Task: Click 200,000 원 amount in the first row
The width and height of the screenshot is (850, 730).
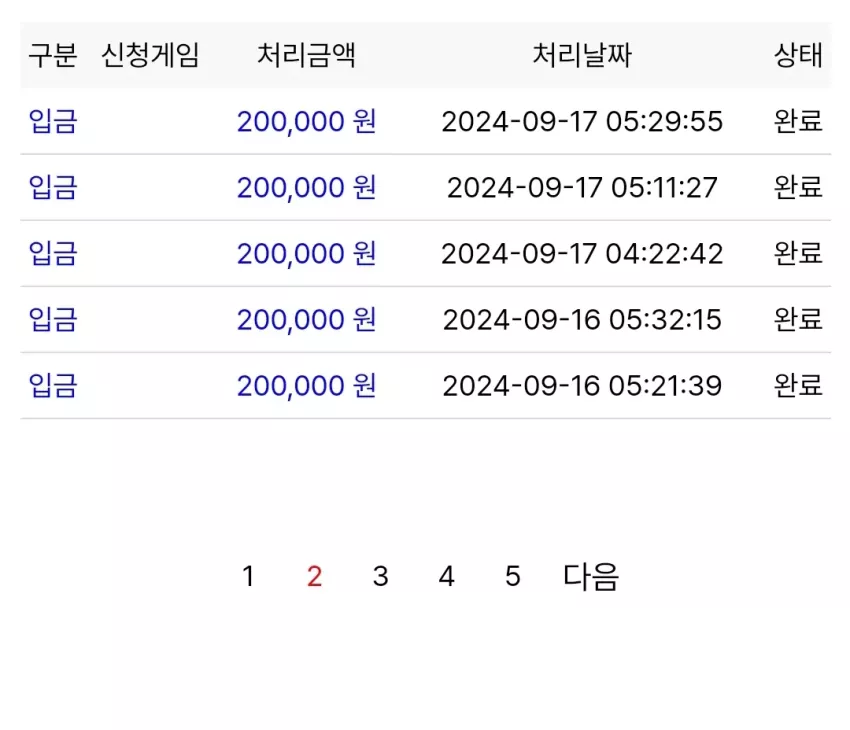Action: coord(306,121)
